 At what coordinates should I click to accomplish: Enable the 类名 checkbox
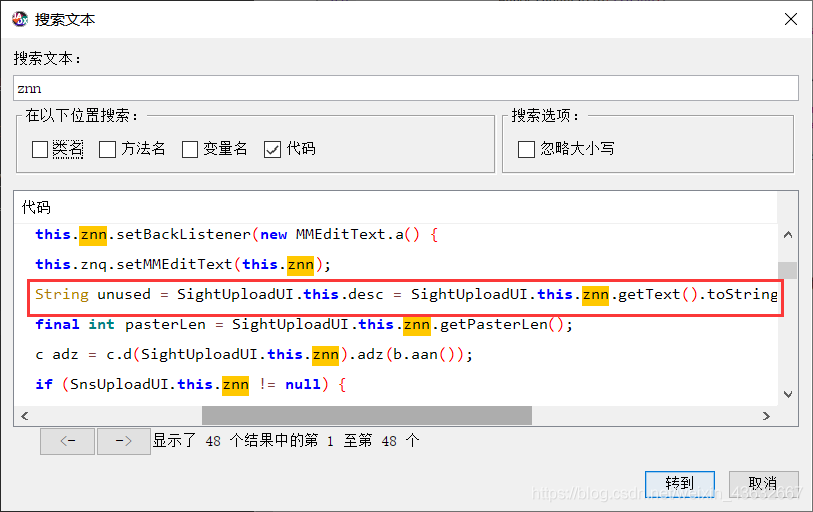(40, 149)
